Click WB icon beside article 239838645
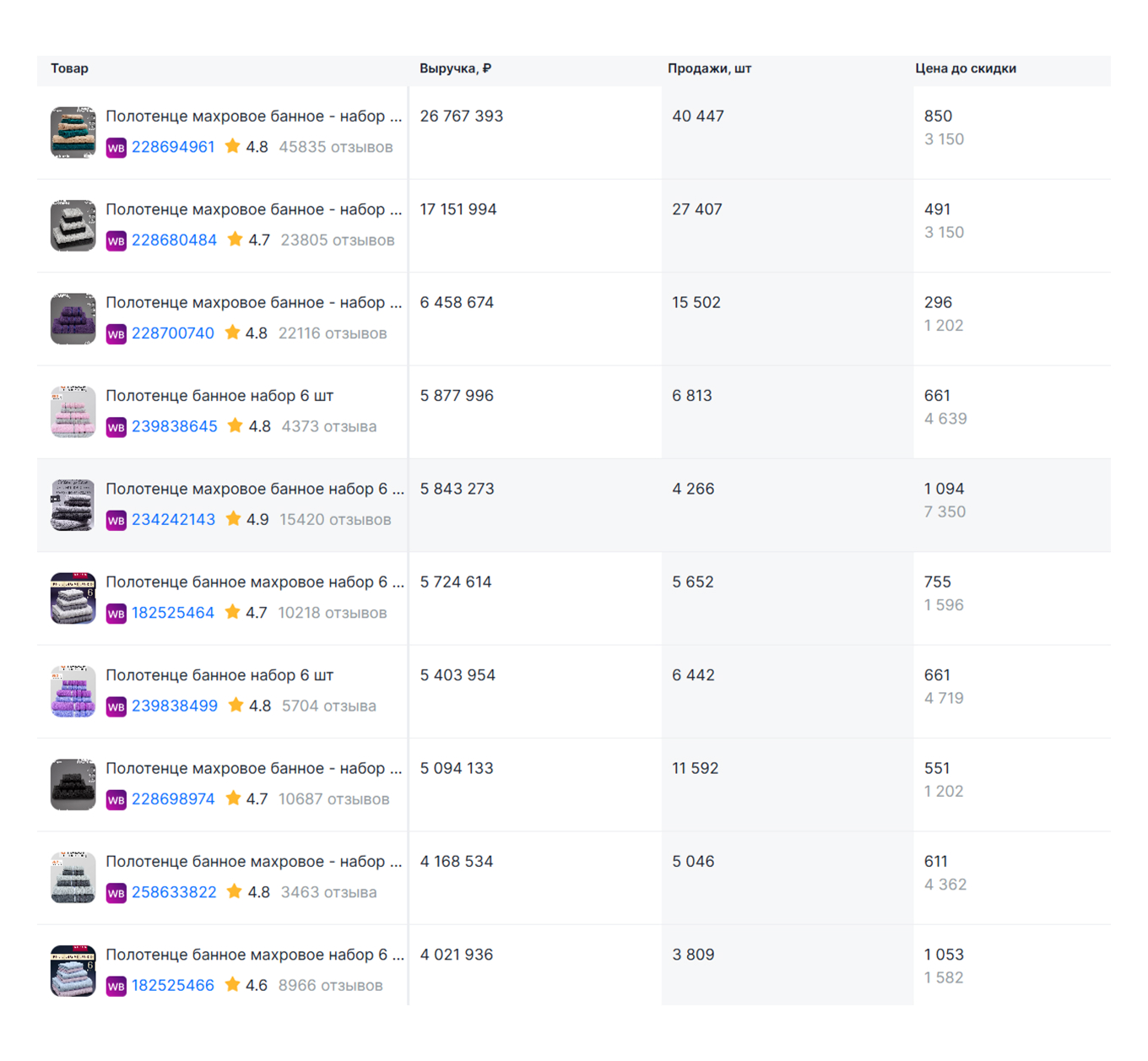The width and height of the screenshot is (1148, 1061). tap(116, 427)
